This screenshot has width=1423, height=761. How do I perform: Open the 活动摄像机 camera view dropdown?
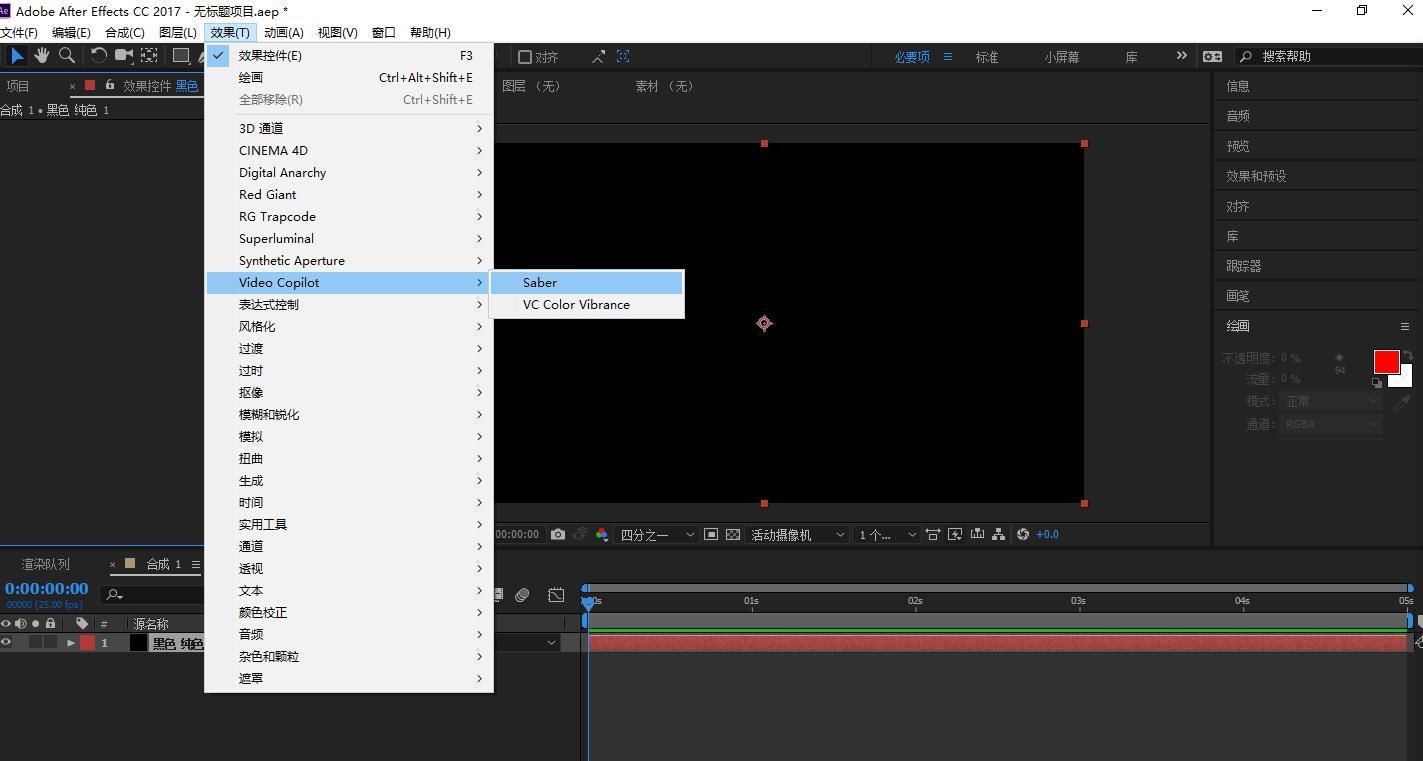tap(798, 535)
